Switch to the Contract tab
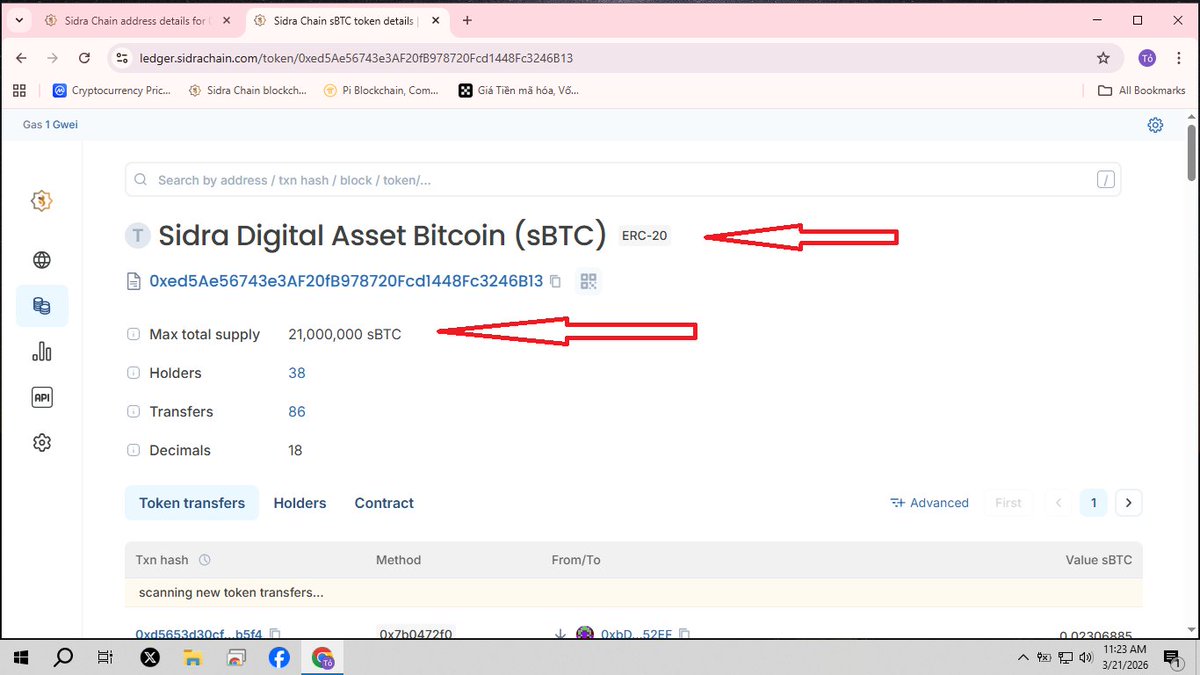The width and height of the screenshot is (1200, 675). pyautogui.click(x=384, y=503)
